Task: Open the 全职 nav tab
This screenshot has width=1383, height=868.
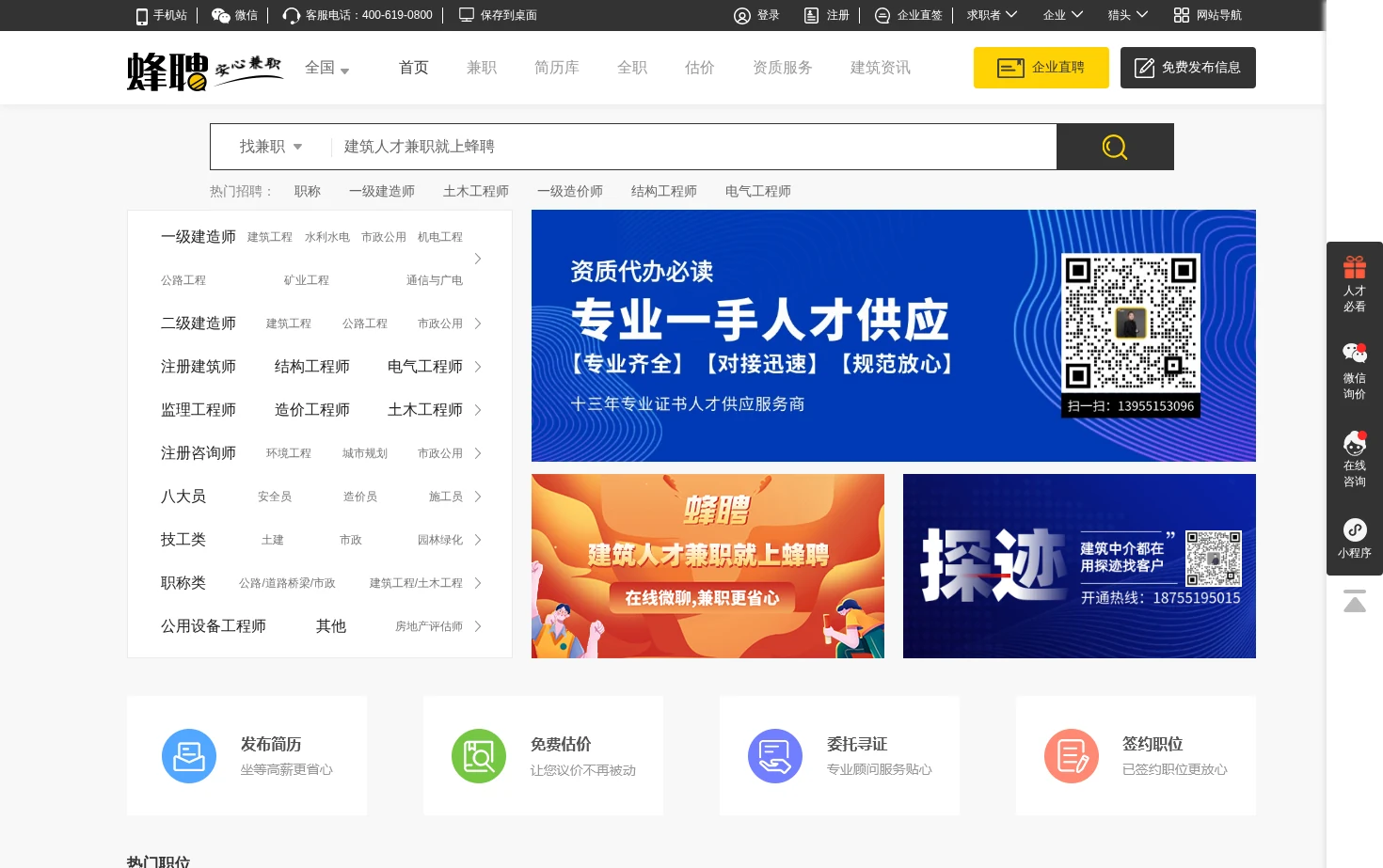Action: coord(632,68)
